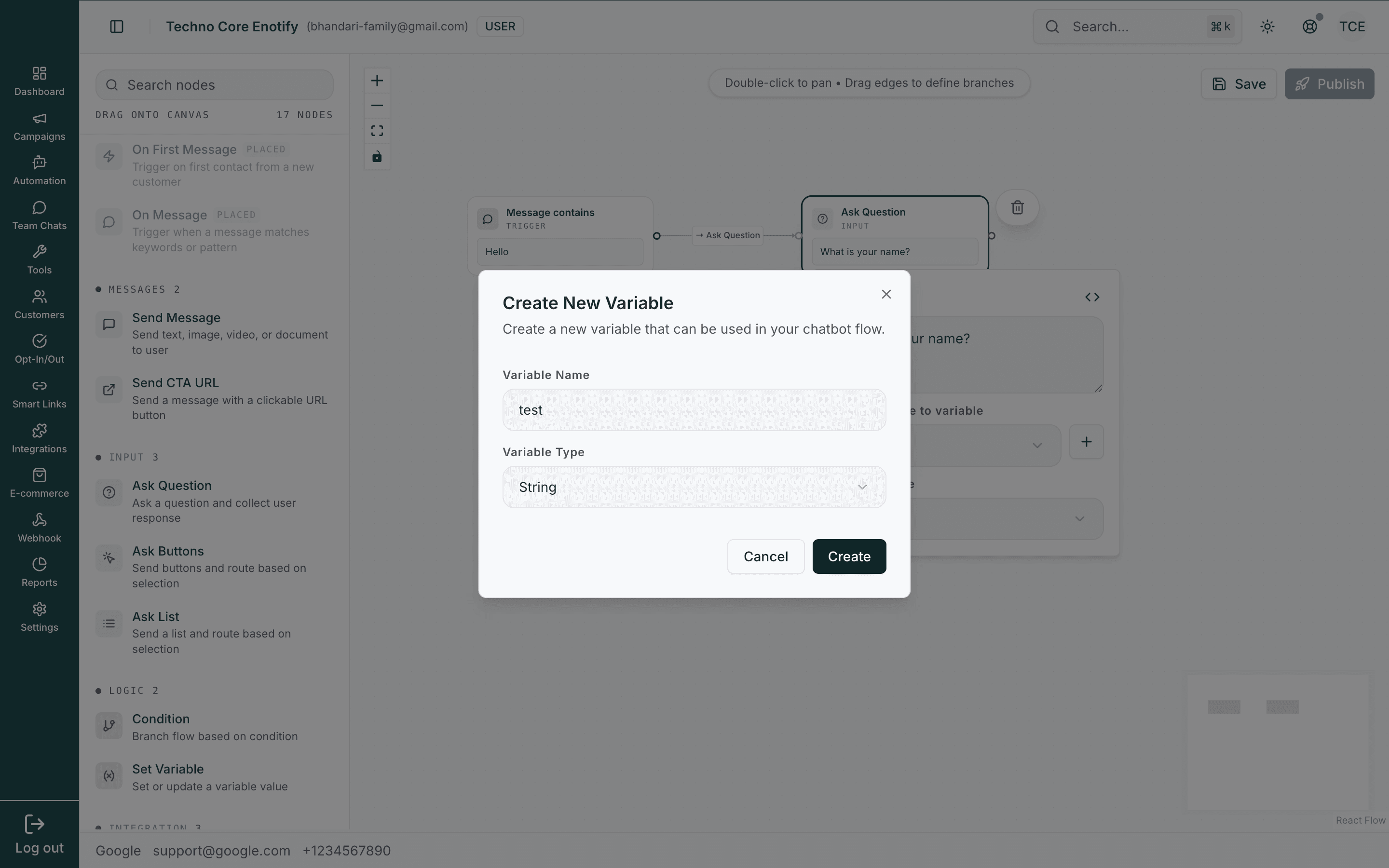
Task: Zoom in on the canvas
Action: coord(377,81)
